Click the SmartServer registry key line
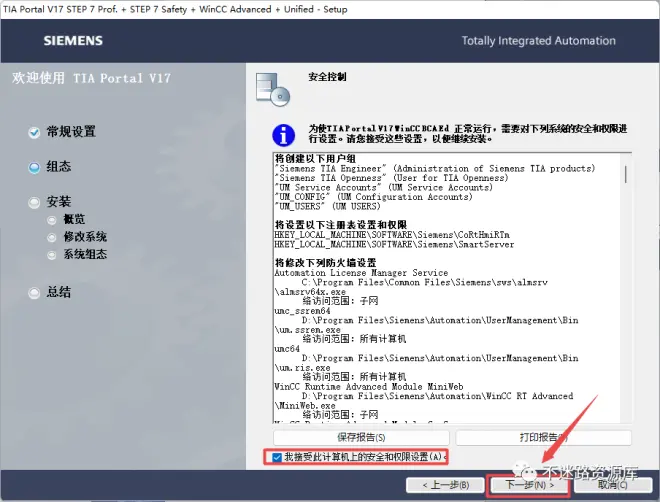The image size is (660, 502). (x=394, y=244)
